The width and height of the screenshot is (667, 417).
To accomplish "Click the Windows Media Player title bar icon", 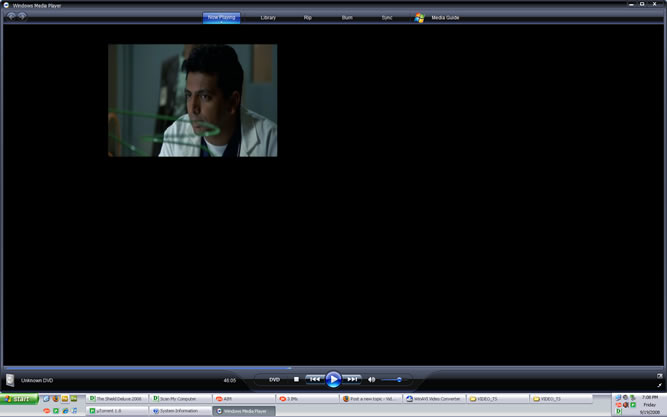I will [x=6, y=5].
